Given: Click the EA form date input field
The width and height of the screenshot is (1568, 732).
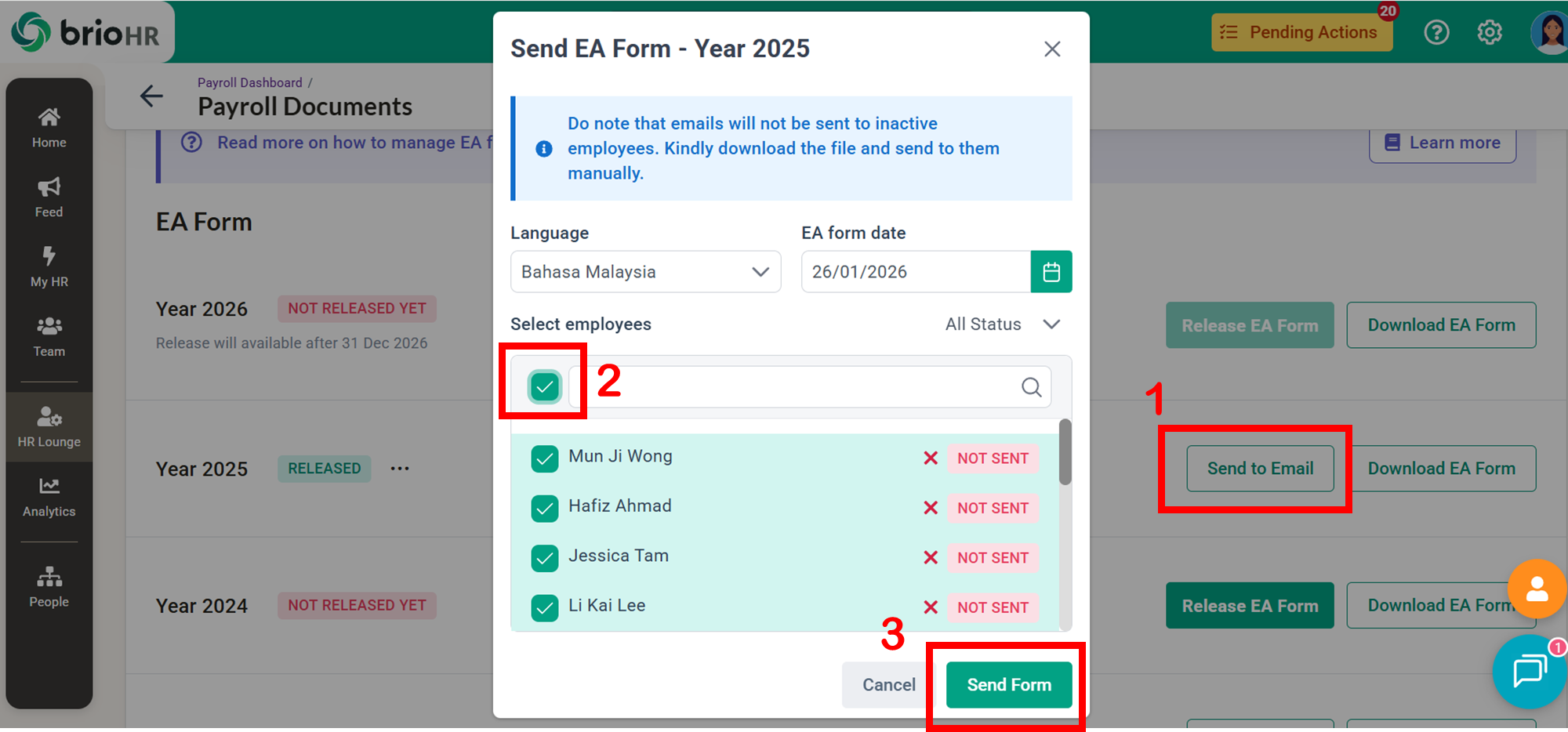Looking at the screenshot, I should 915,272.
